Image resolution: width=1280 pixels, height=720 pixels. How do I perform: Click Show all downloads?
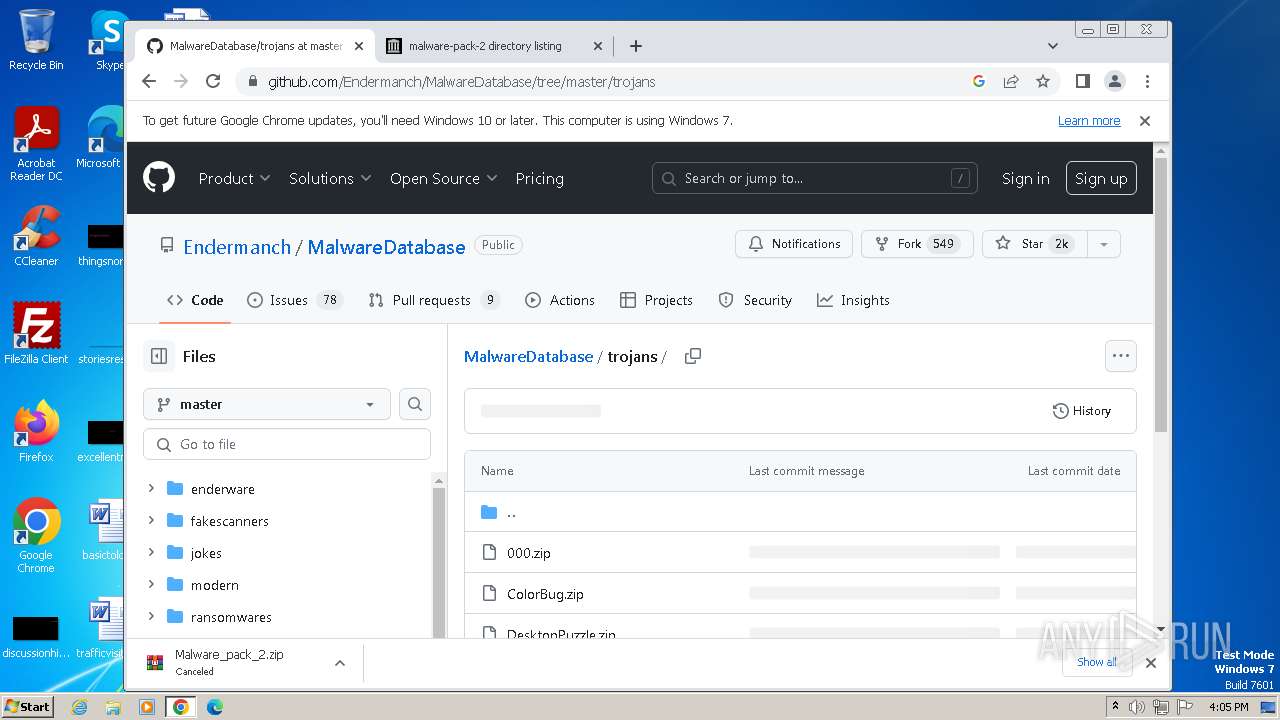[x=1097, y=662]
